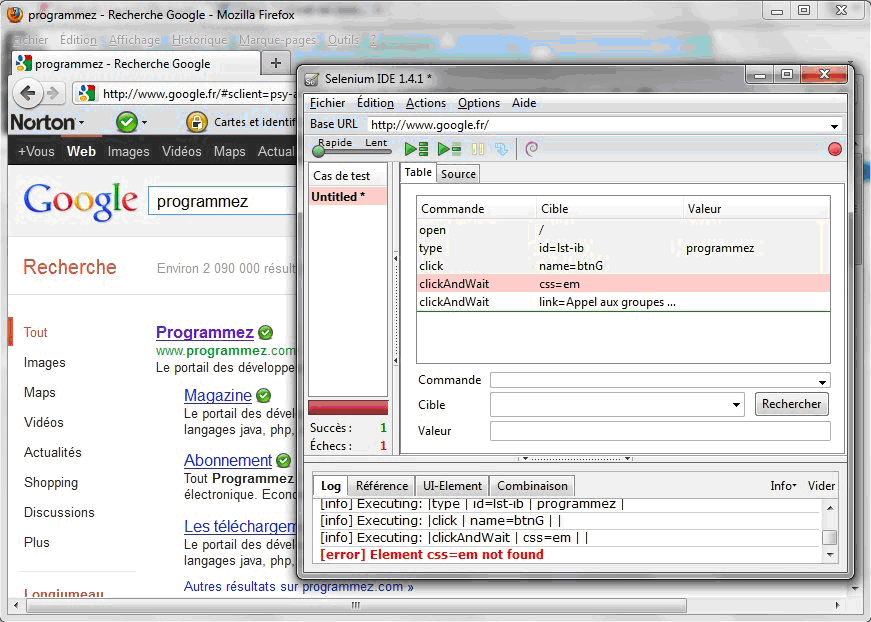Switch to the Source tab

click(x=458, y=174)
